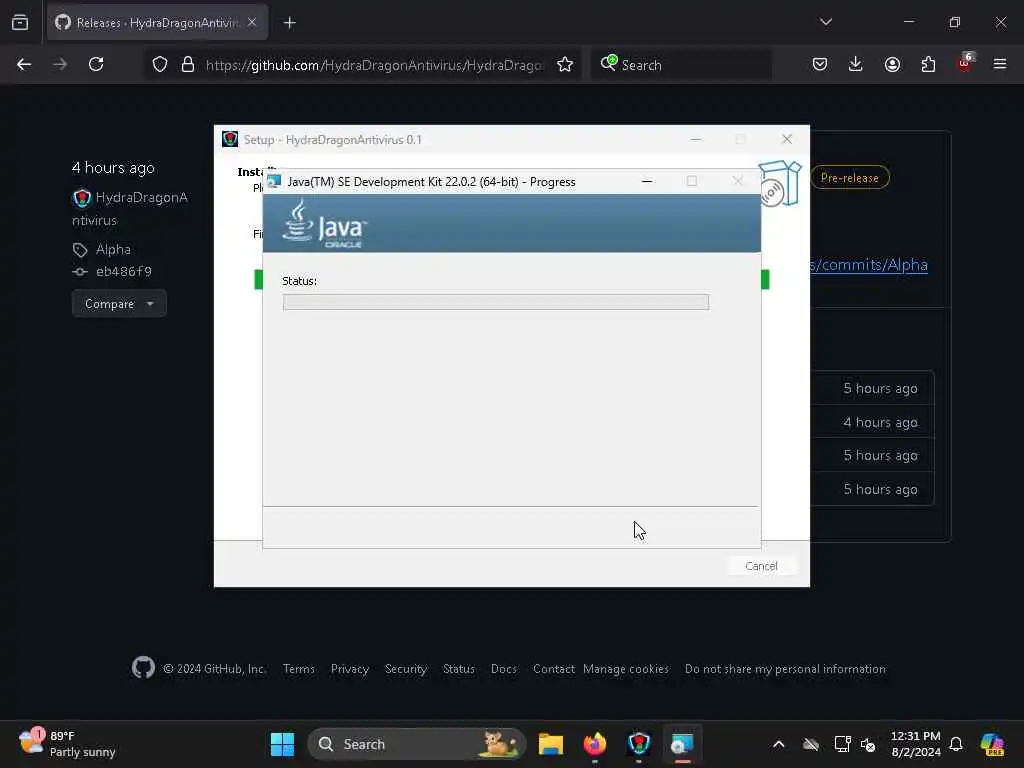
Task: Open the notification bell in taskbar
Action: pyautogui.click(x=956, y=744)
